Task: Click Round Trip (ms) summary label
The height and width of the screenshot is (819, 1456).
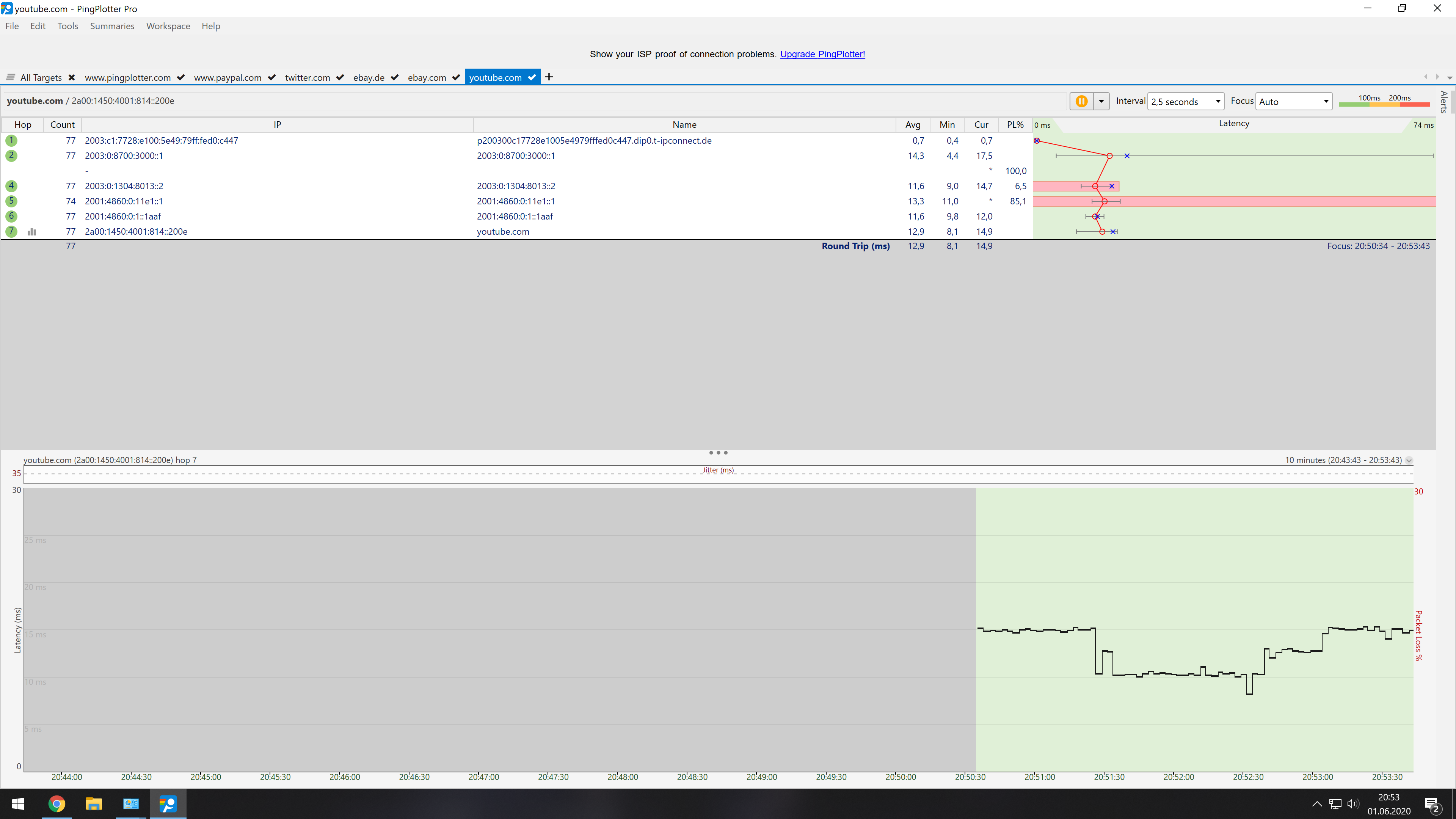Action: point(856,246)
